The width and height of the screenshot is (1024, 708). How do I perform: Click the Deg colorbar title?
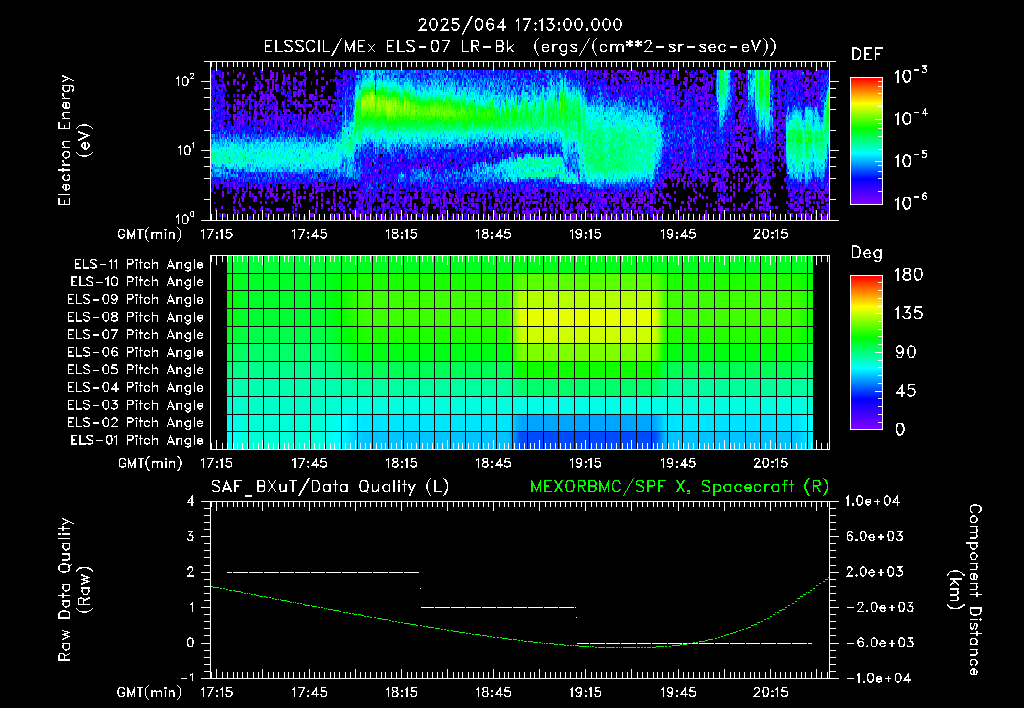click(x=867, y=253)
